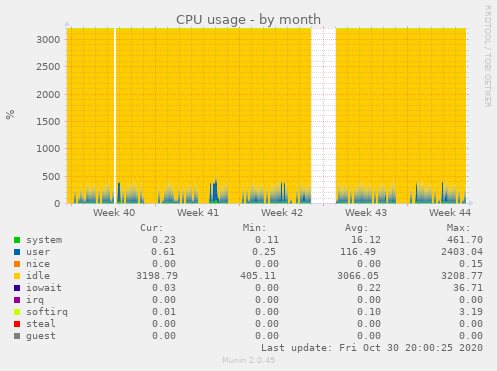Click the idle current value 3198.79

pyautogui.click(x=157, y=276)
